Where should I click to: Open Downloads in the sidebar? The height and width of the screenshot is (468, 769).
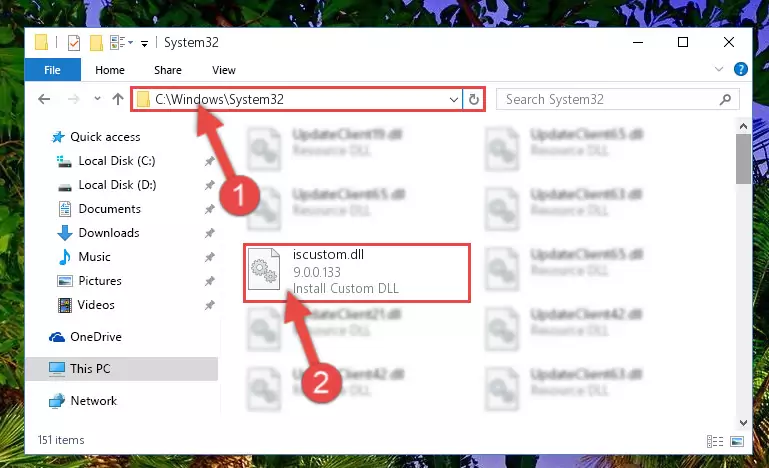[109, 233]
